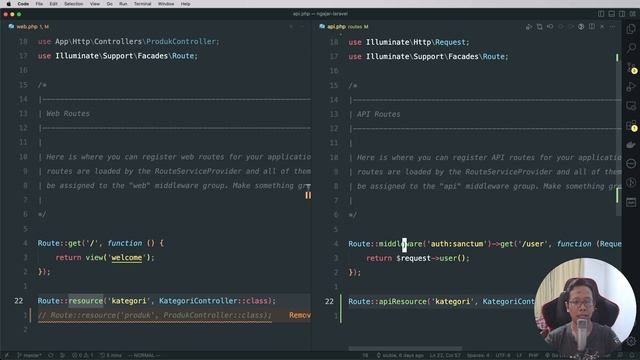Split the api.php editor to the right
The image size is (640, 360).
pyautogui.click(x=592, y=27)
